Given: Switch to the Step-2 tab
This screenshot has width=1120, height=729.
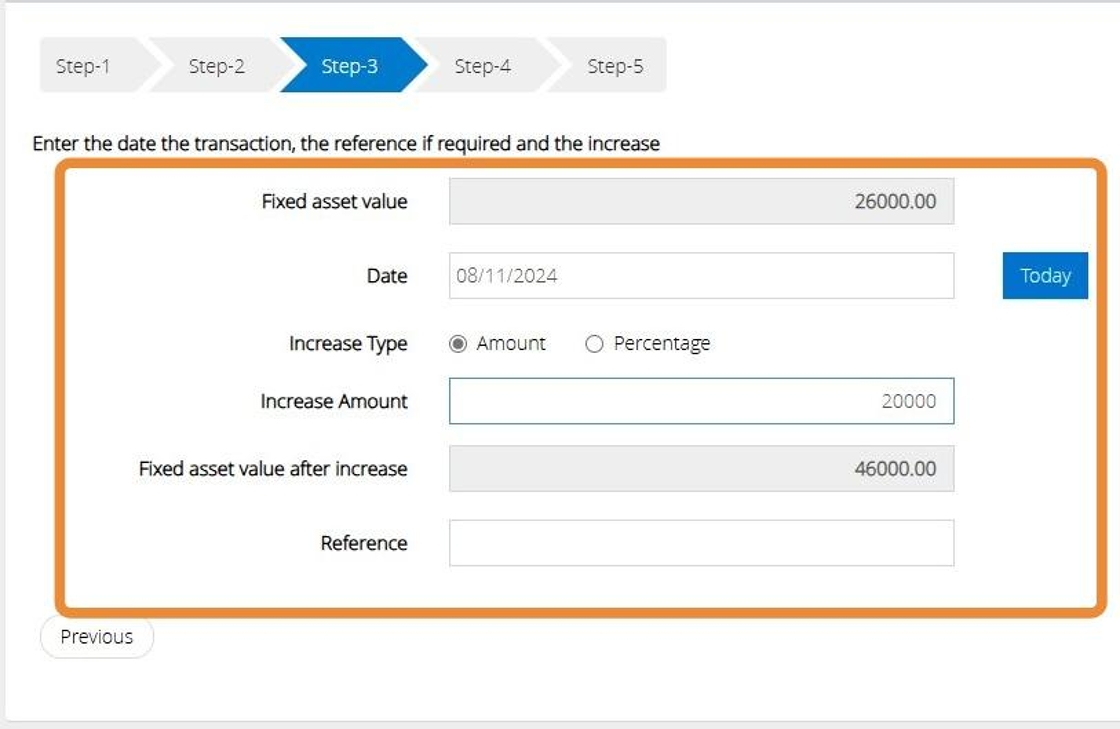Looking at the screenshot, I should [216, 66].
